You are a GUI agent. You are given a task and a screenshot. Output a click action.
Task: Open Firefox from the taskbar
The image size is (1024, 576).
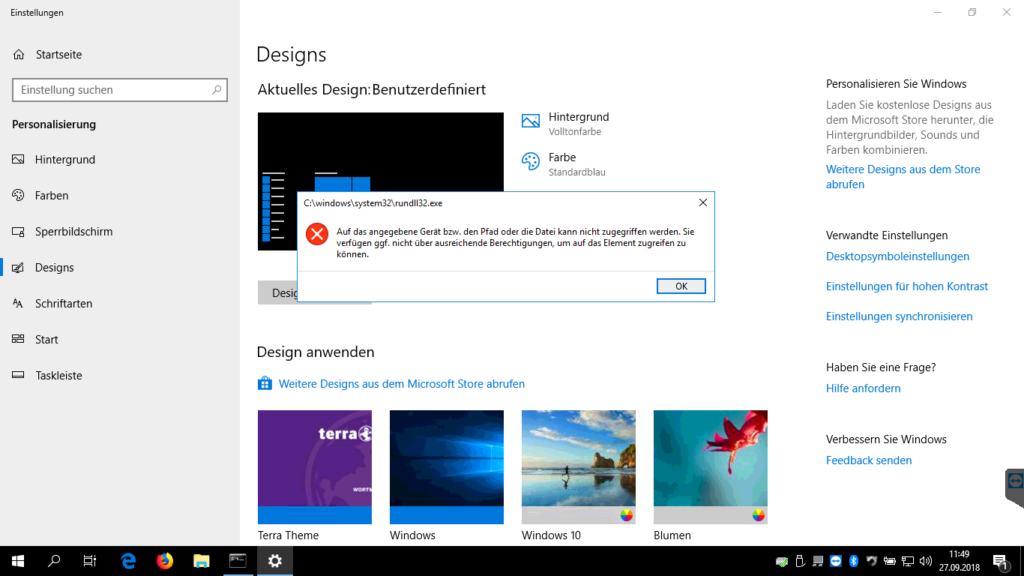coord(165,561)
